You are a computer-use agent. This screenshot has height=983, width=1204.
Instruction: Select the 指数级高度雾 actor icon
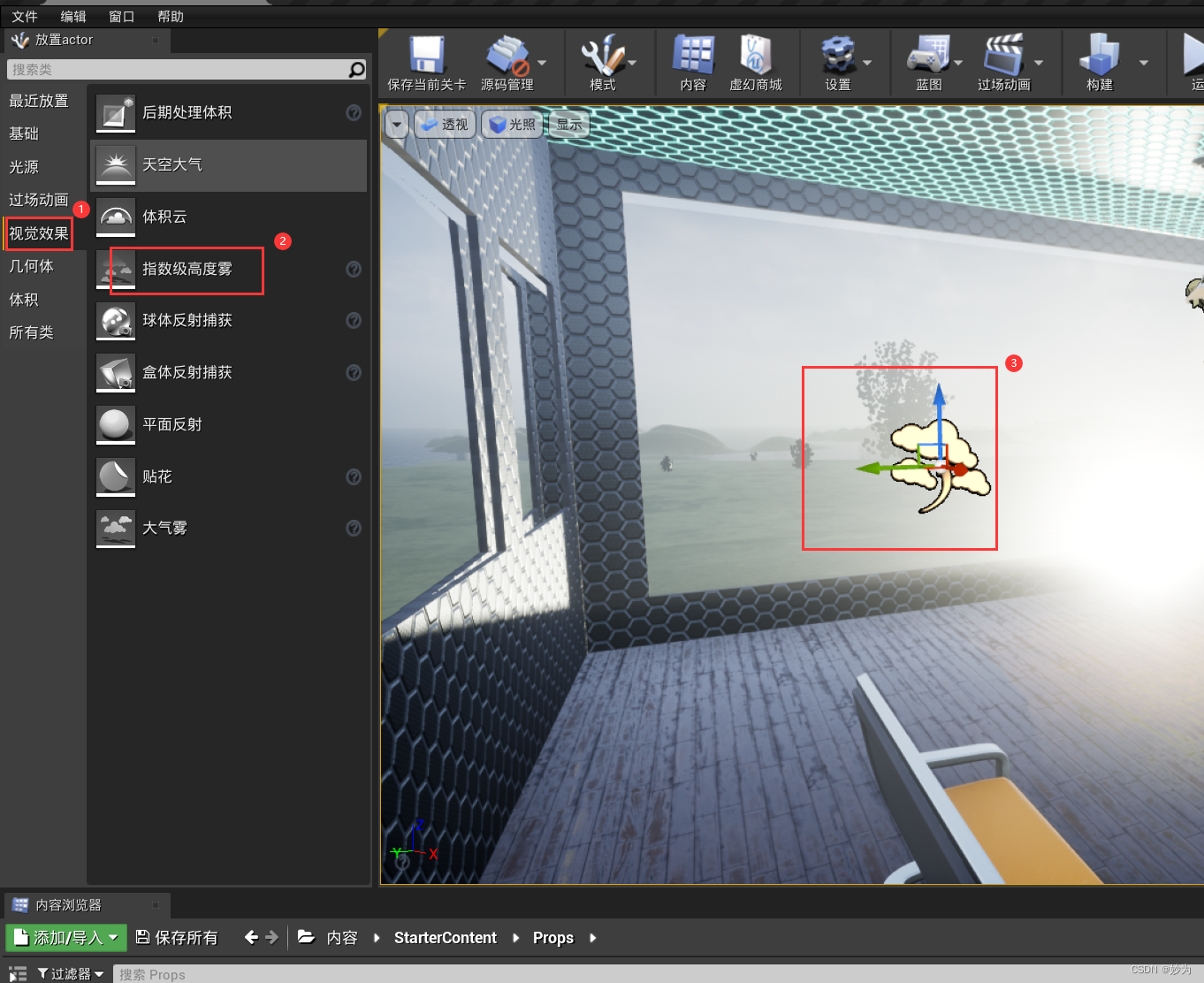click(x=116, y=269)
